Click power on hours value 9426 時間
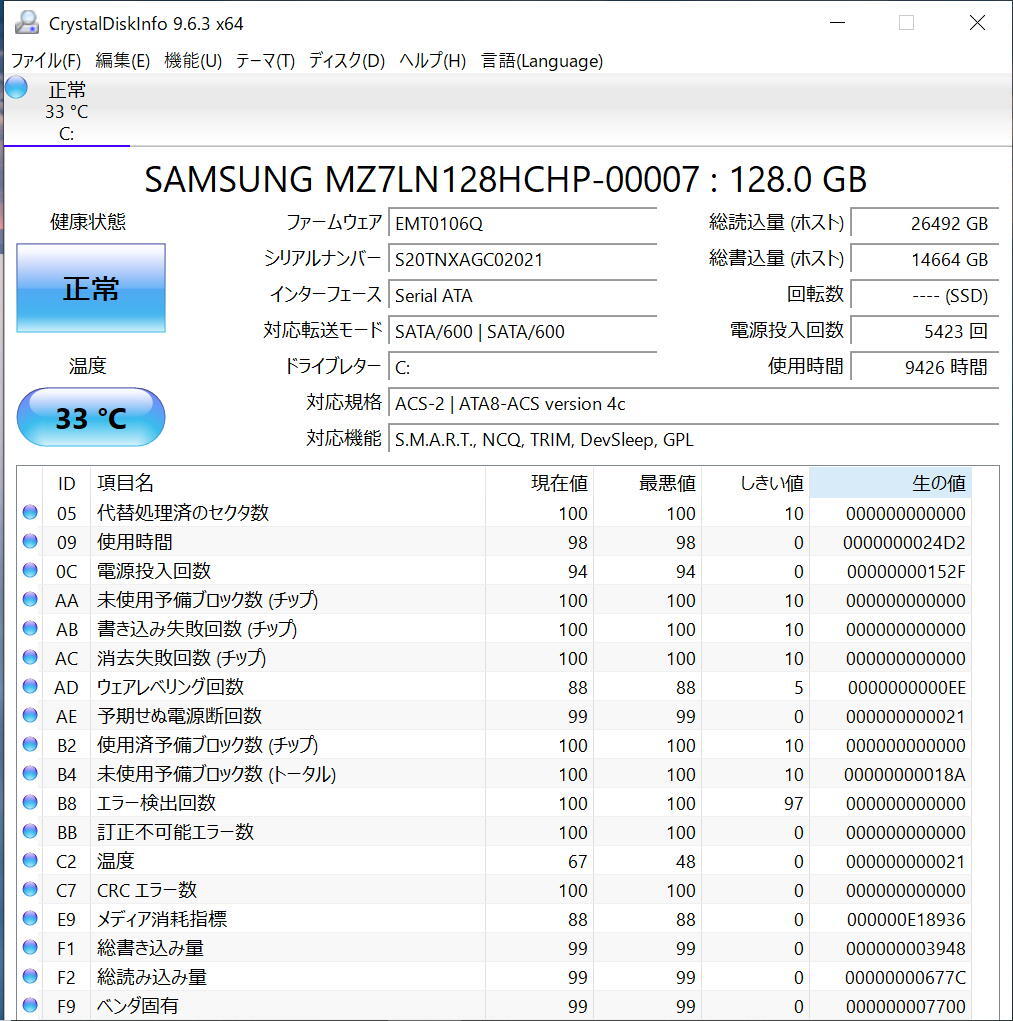Viewport: 1013px width, 1021px height. point(924,368)
